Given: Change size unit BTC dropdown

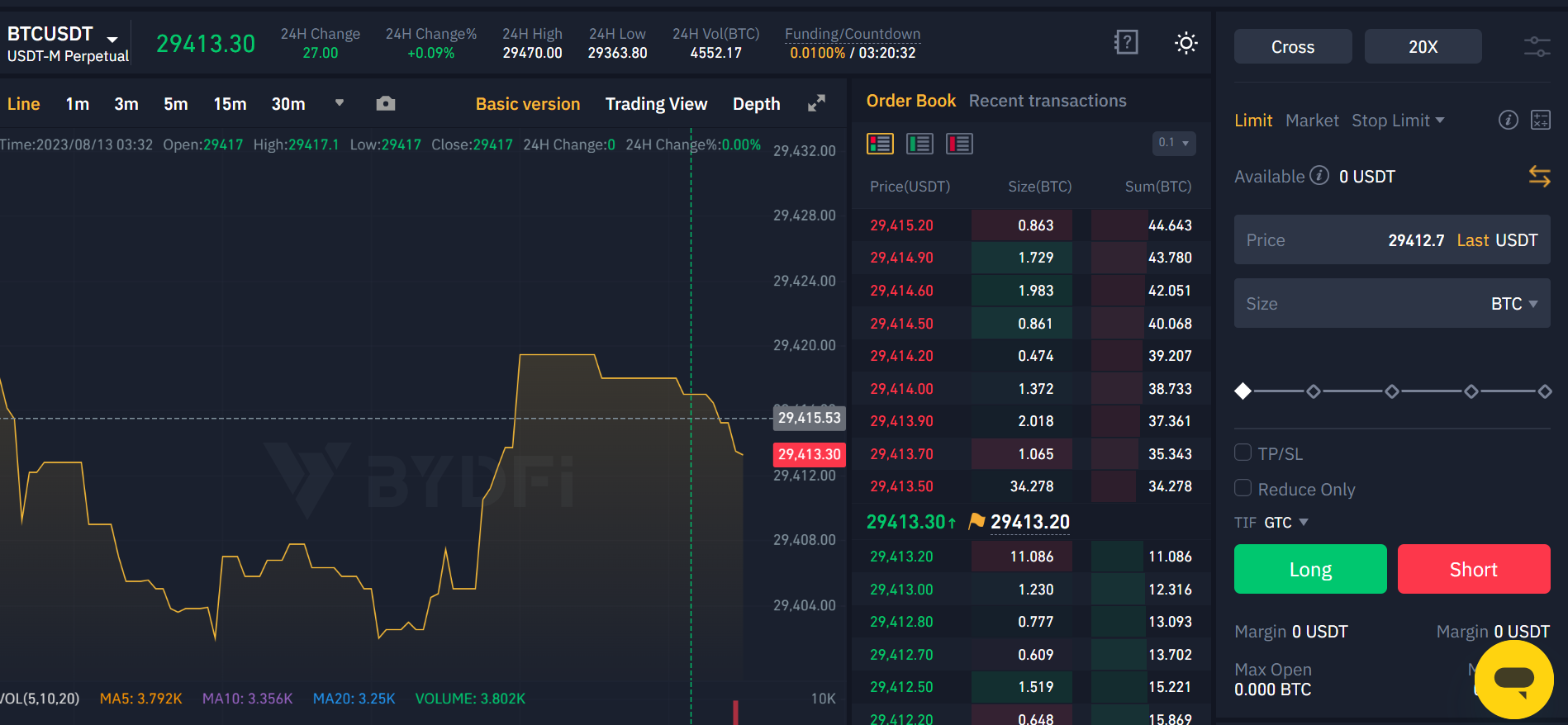Looking at the screenshot, I should [x=1514, y=304].
